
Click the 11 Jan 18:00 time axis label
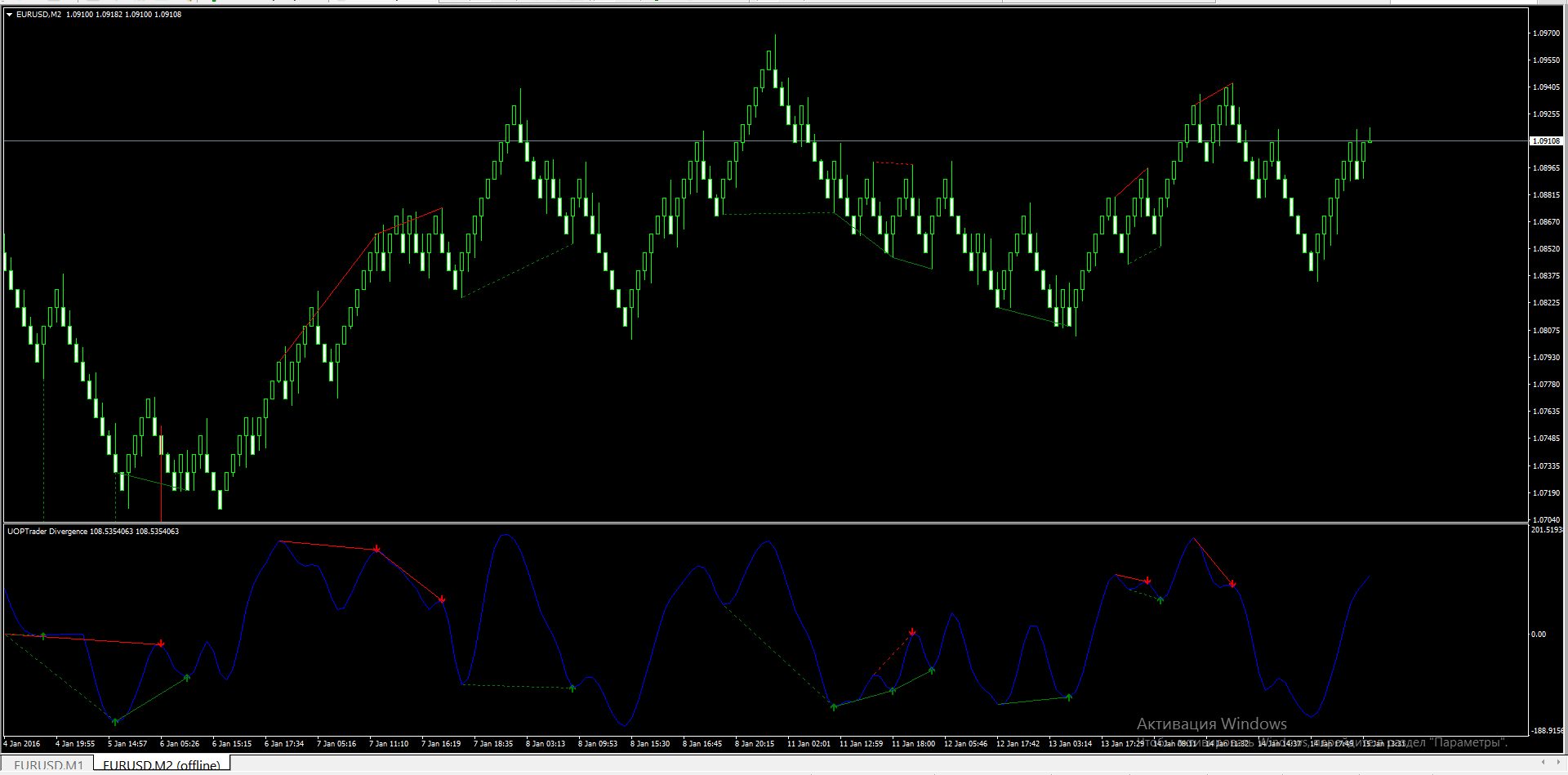click(x=913, y=744)
